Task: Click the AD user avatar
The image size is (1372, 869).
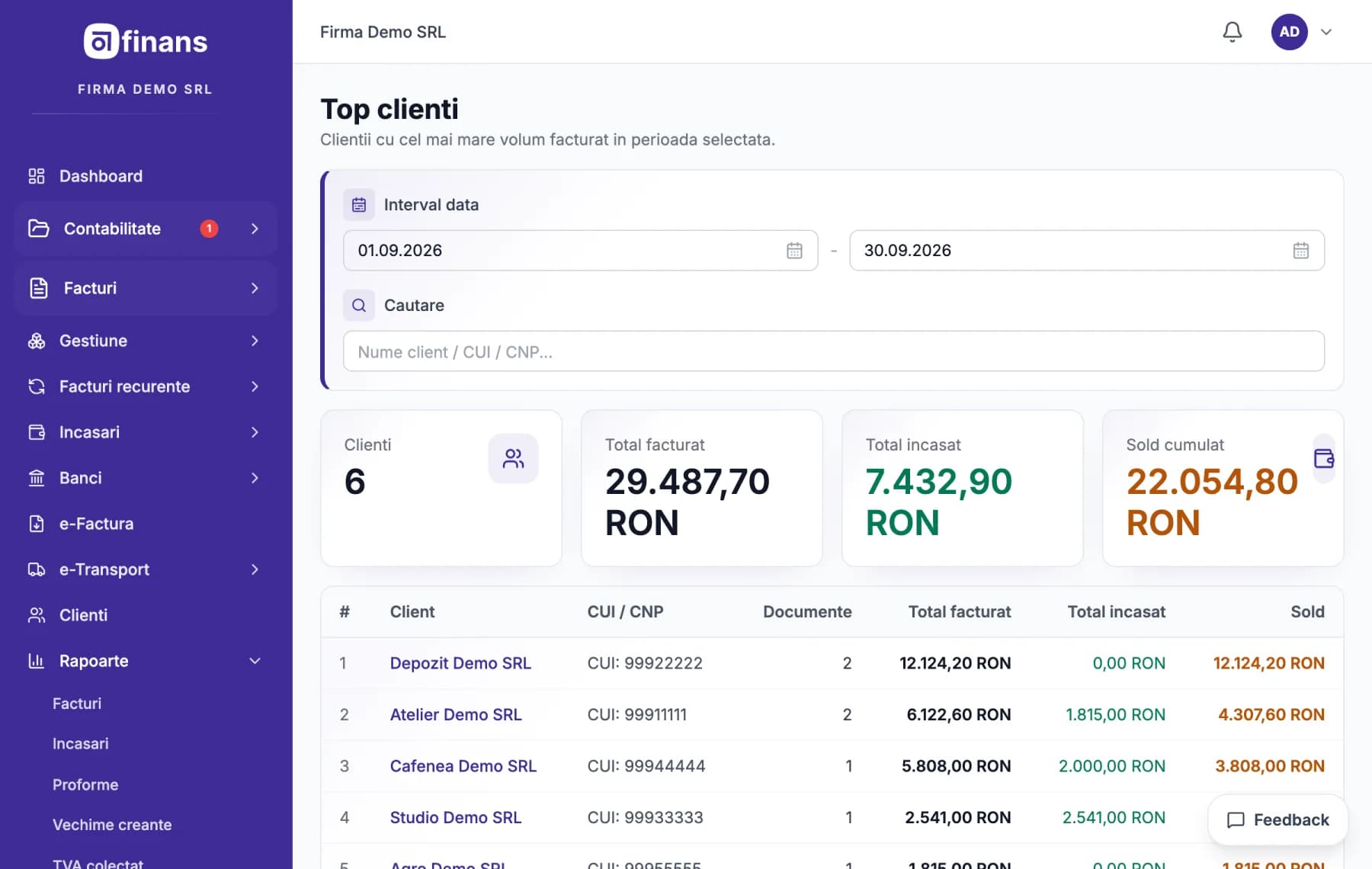Action: [1289, 32]
